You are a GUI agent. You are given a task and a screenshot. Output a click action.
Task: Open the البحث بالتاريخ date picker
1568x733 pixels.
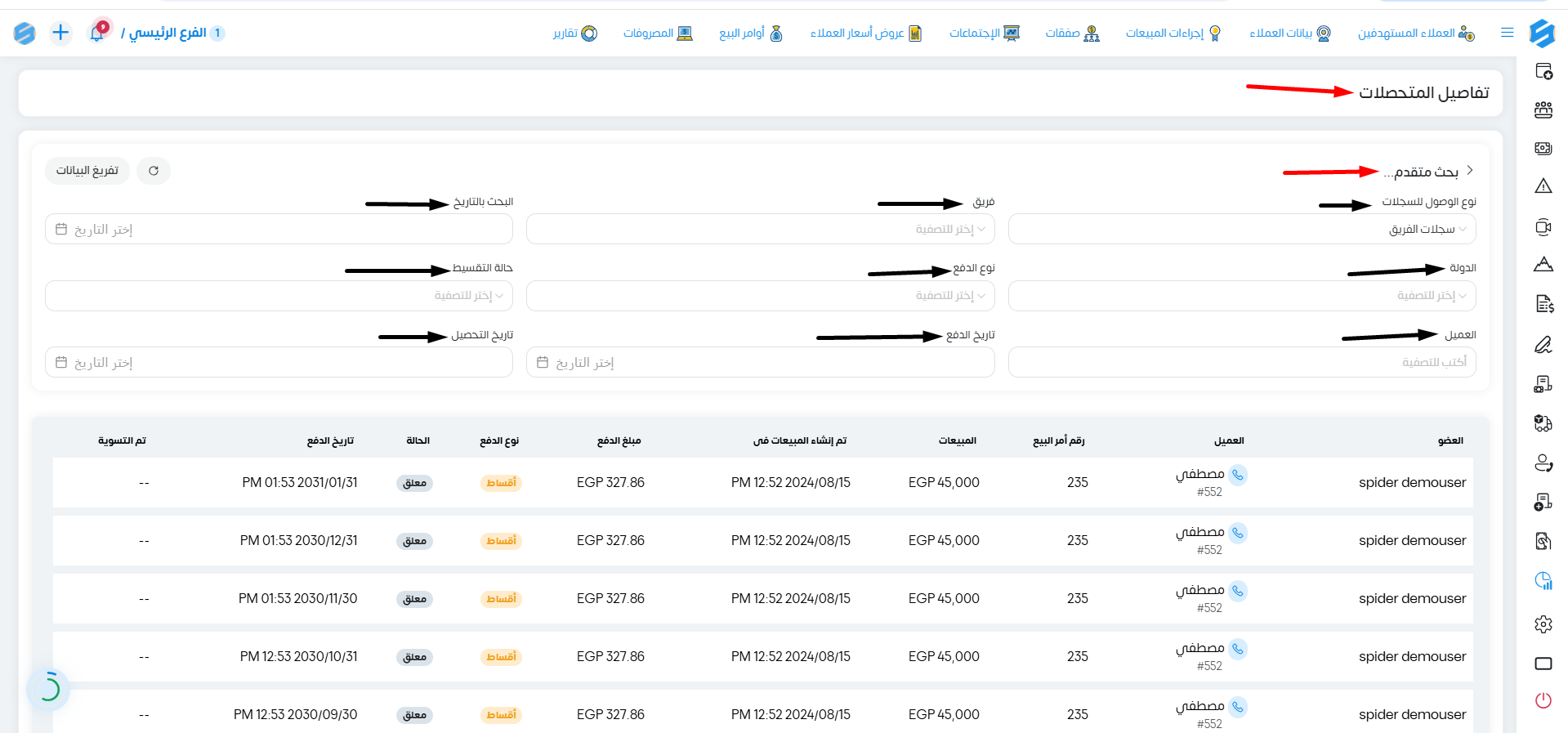coord(279,229)
